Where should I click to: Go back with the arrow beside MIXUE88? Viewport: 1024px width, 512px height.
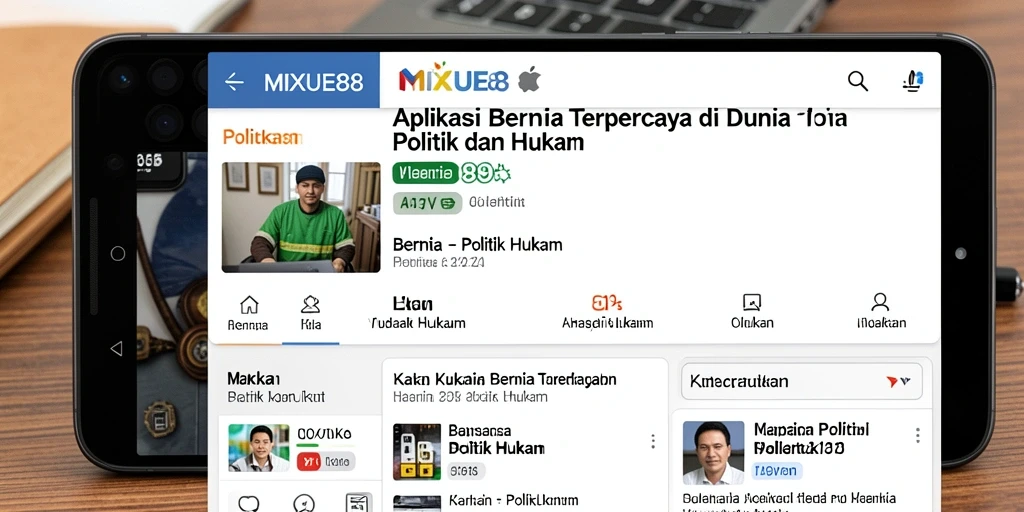pyautogui.click(x=234, y=82)
